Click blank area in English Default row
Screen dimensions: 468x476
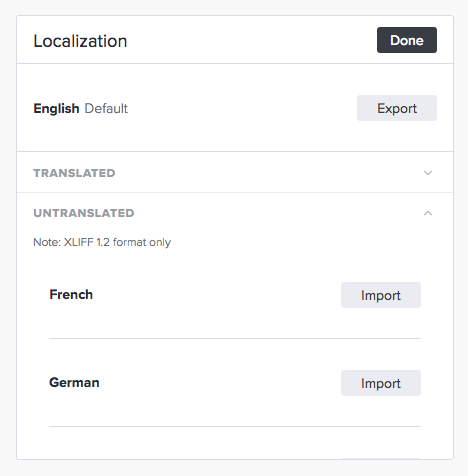[242, 108]
